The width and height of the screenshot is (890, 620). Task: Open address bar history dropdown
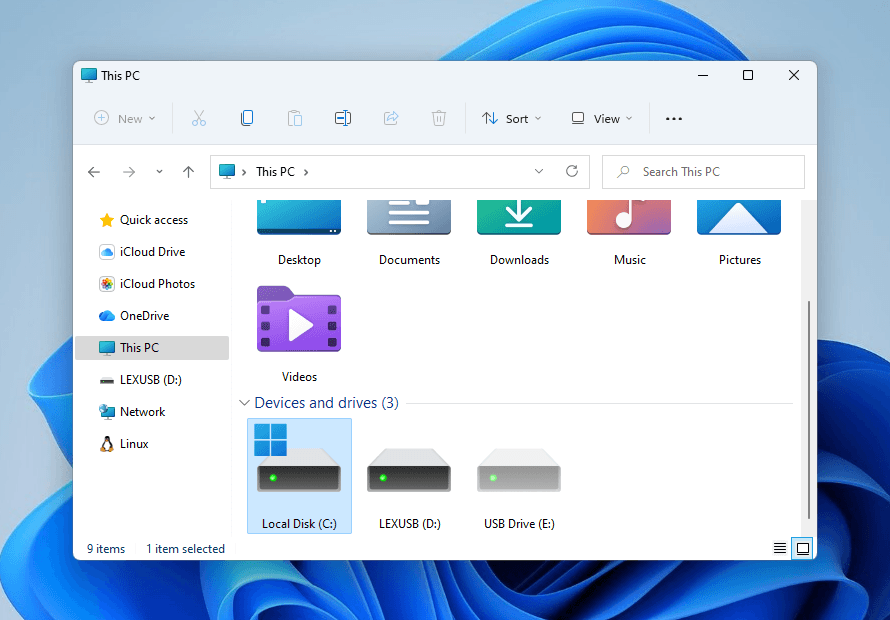tap(539, 171)
